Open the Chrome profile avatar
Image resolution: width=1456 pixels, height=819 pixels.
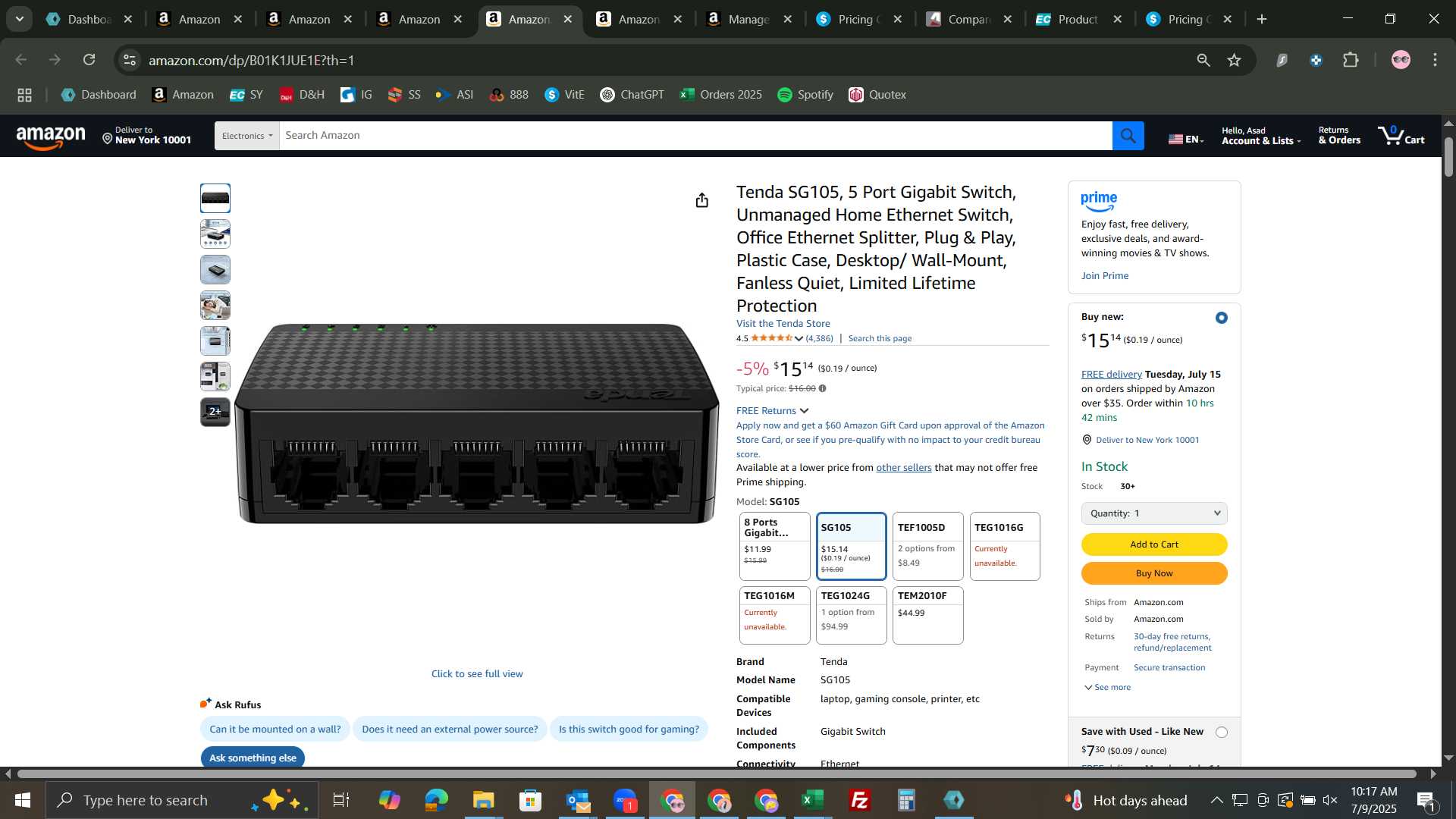click(x=1401, y=60)
